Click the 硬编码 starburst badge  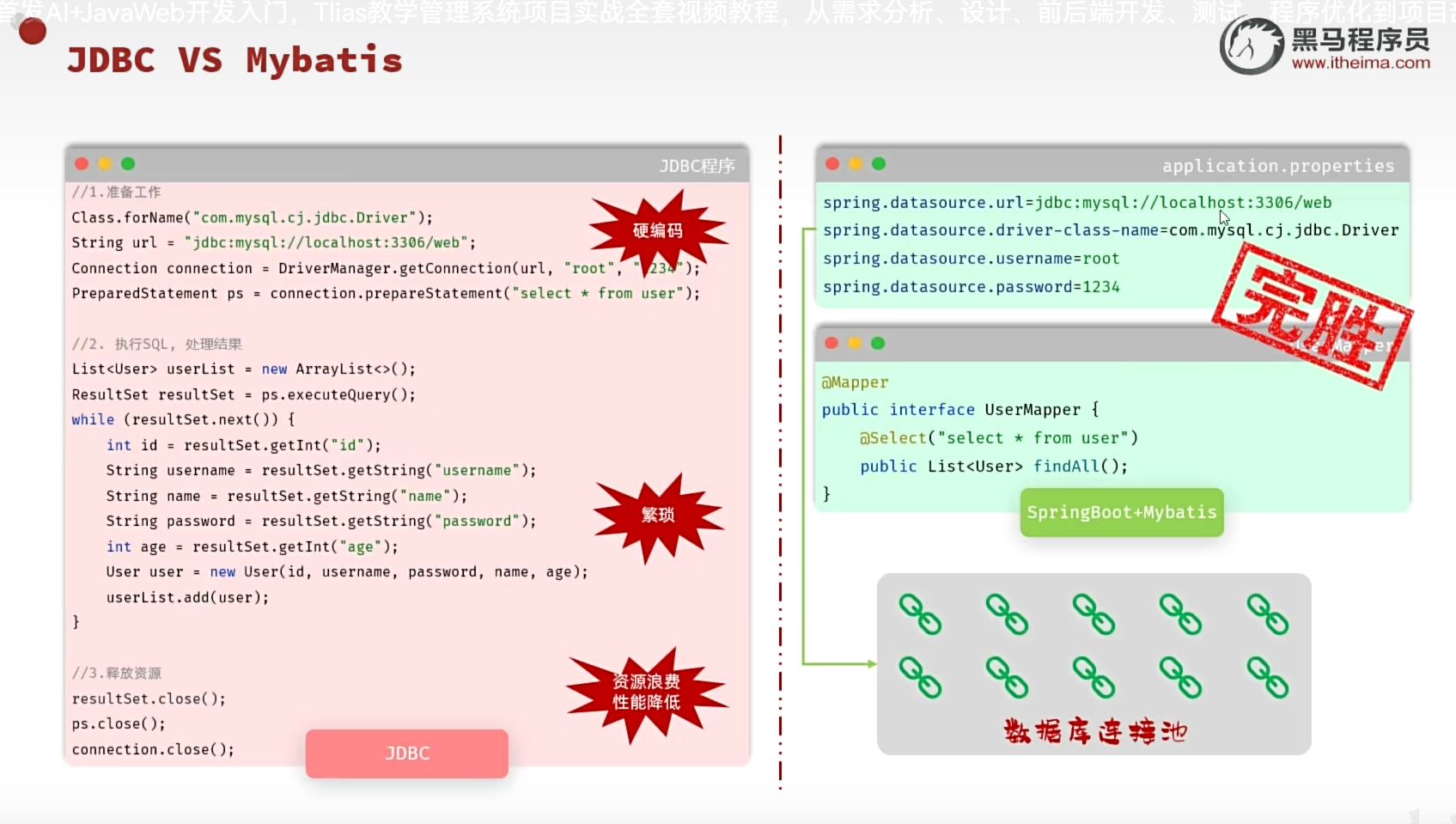pyautogui.click(x=658, y=231)
